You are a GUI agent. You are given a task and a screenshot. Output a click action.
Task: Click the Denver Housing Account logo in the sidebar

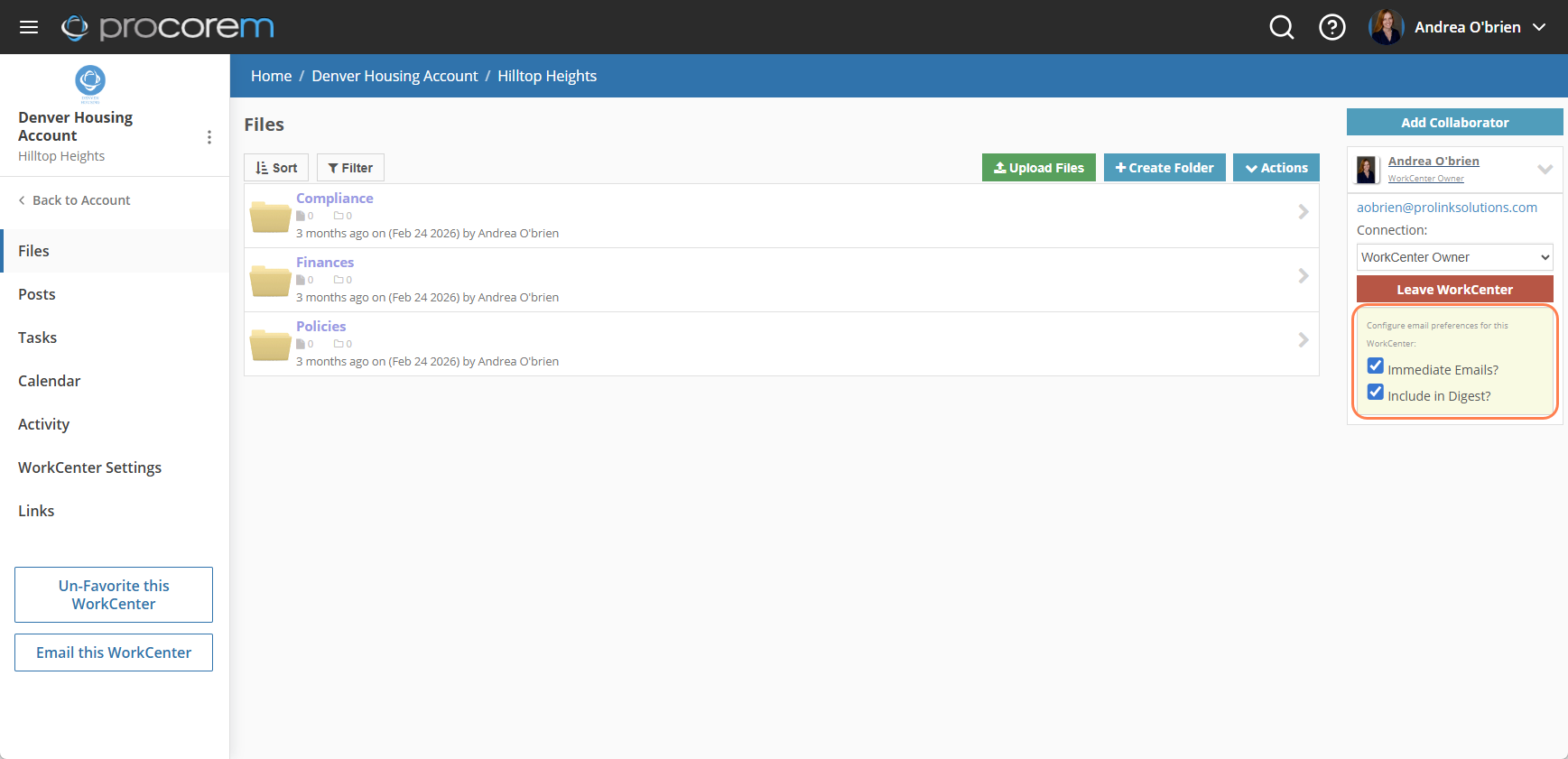[90, 82]
